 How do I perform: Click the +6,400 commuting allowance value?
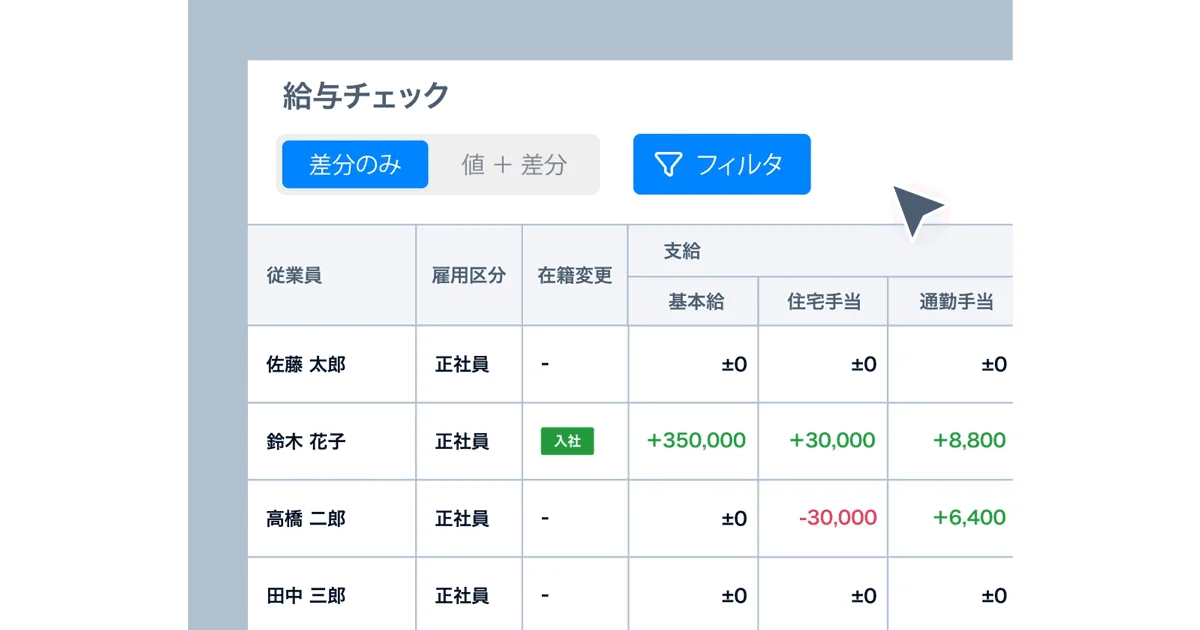tap(965, 518)
